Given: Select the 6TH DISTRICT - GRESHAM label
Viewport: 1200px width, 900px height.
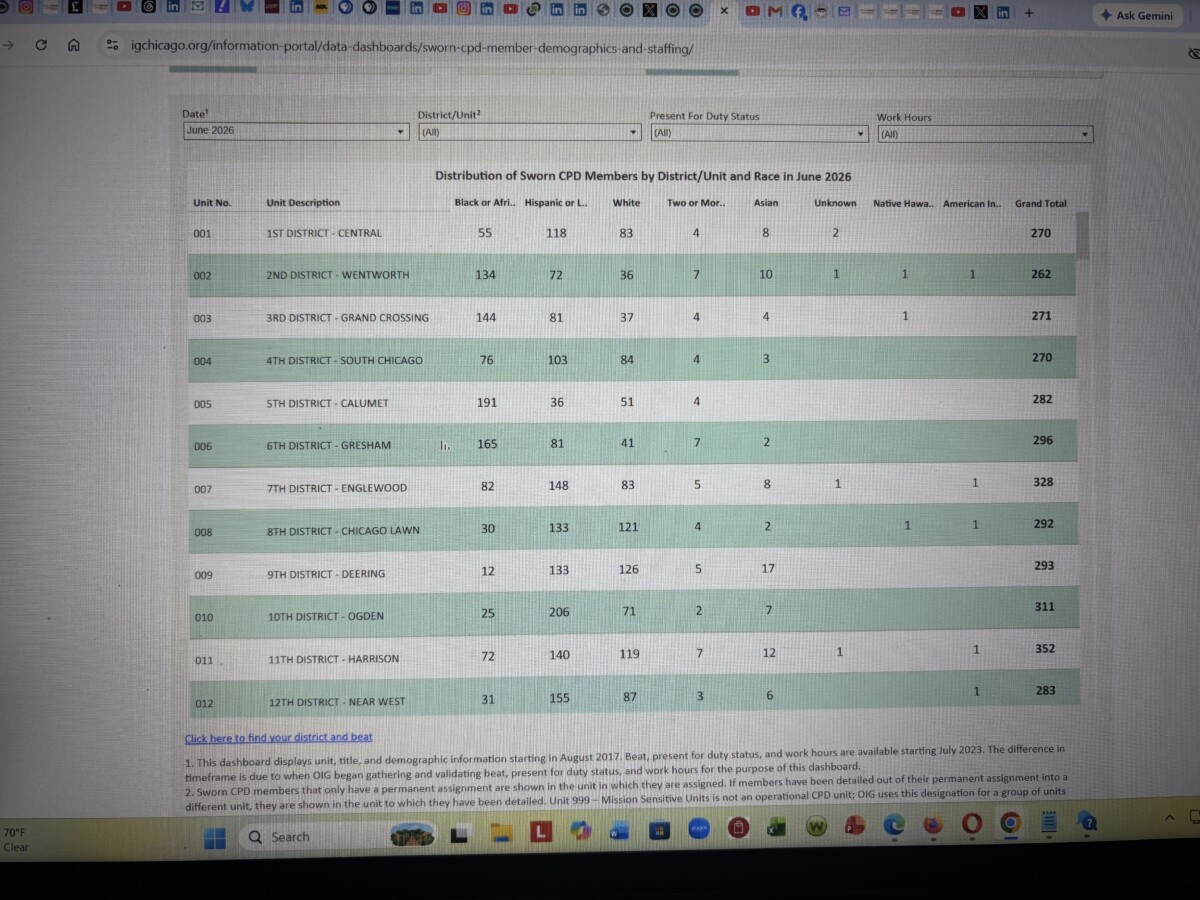Looking at the screenshot, I should 328,446.
